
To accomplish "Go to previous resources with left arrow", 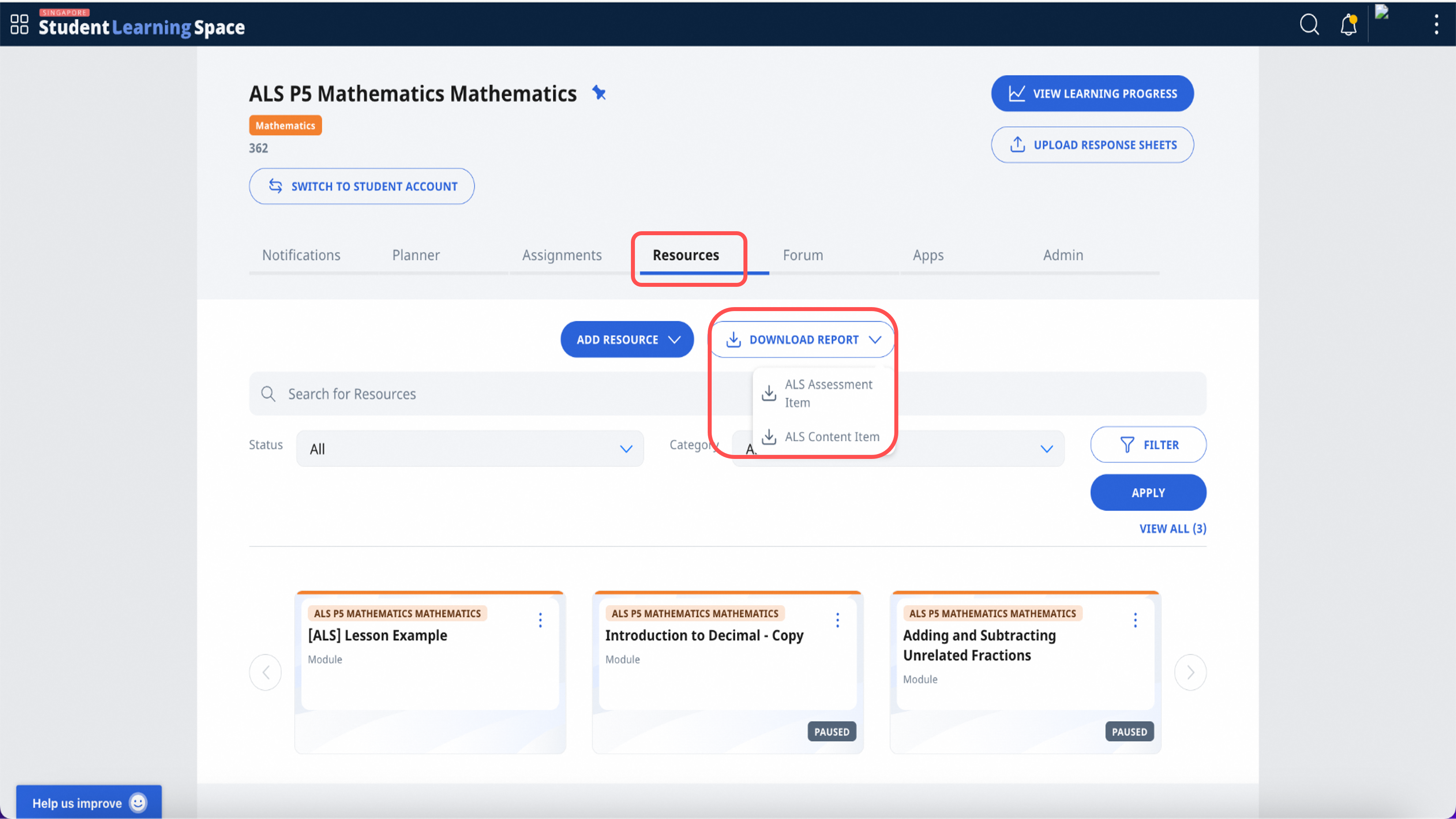I will (266, 672).
